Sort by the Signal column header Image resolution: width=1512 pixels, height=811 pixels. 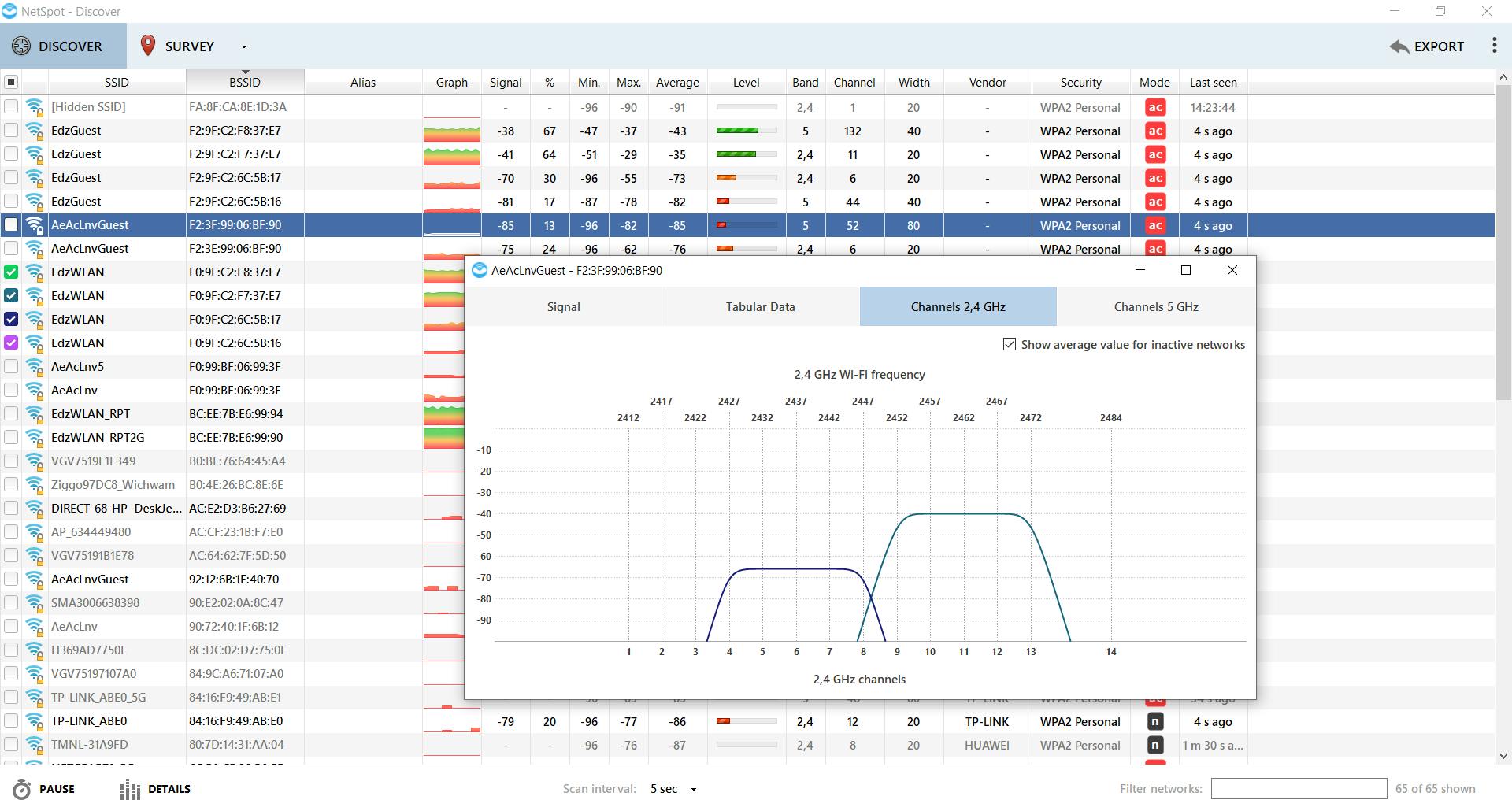[x=506, y=82]
